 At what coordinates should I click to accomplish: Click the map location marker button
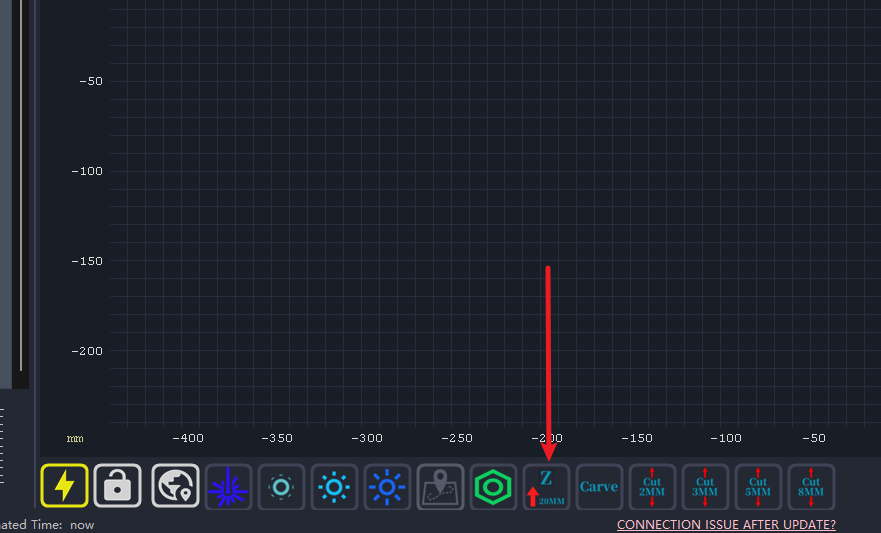pos(440,487)
